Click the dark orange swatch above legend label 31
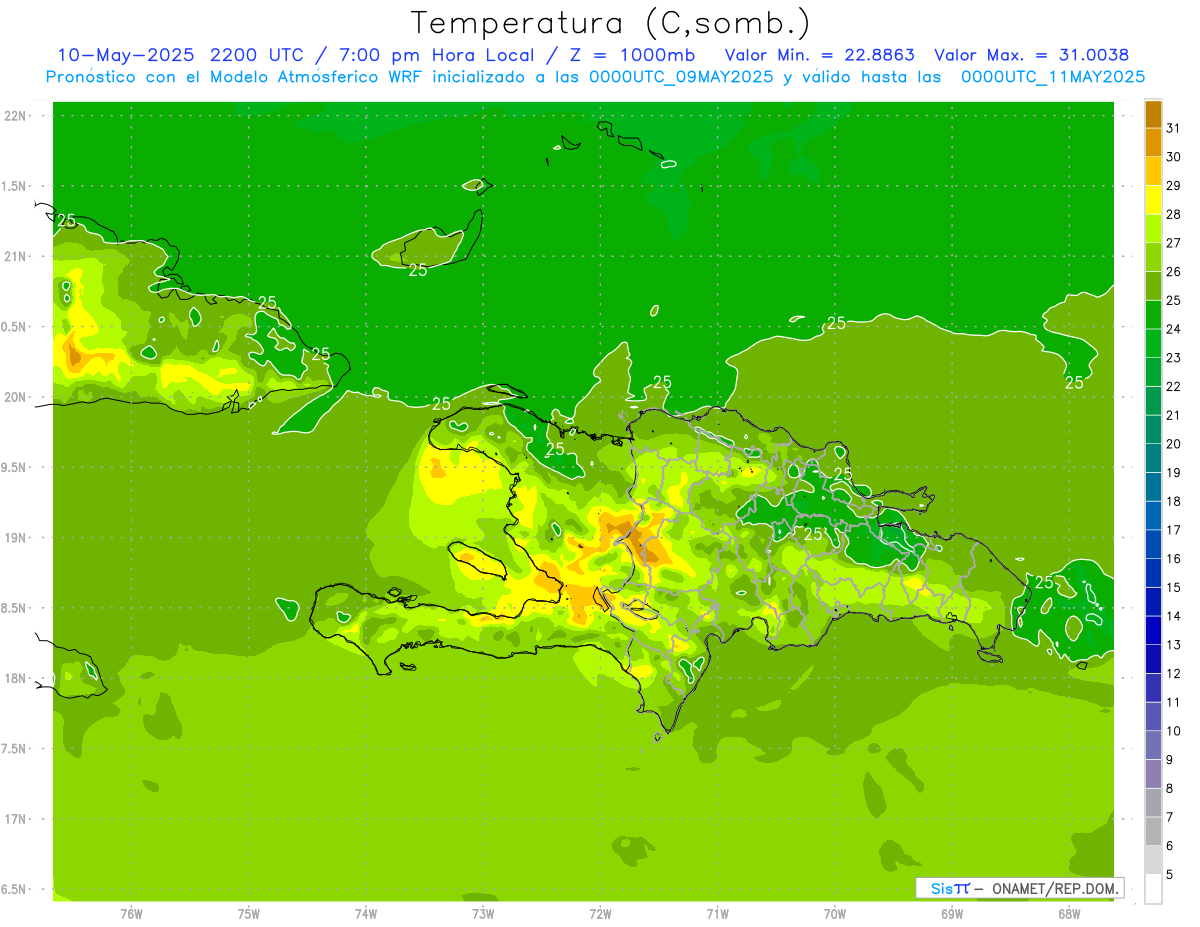This screenshot has height=927, width=1200. (1153, 114)
